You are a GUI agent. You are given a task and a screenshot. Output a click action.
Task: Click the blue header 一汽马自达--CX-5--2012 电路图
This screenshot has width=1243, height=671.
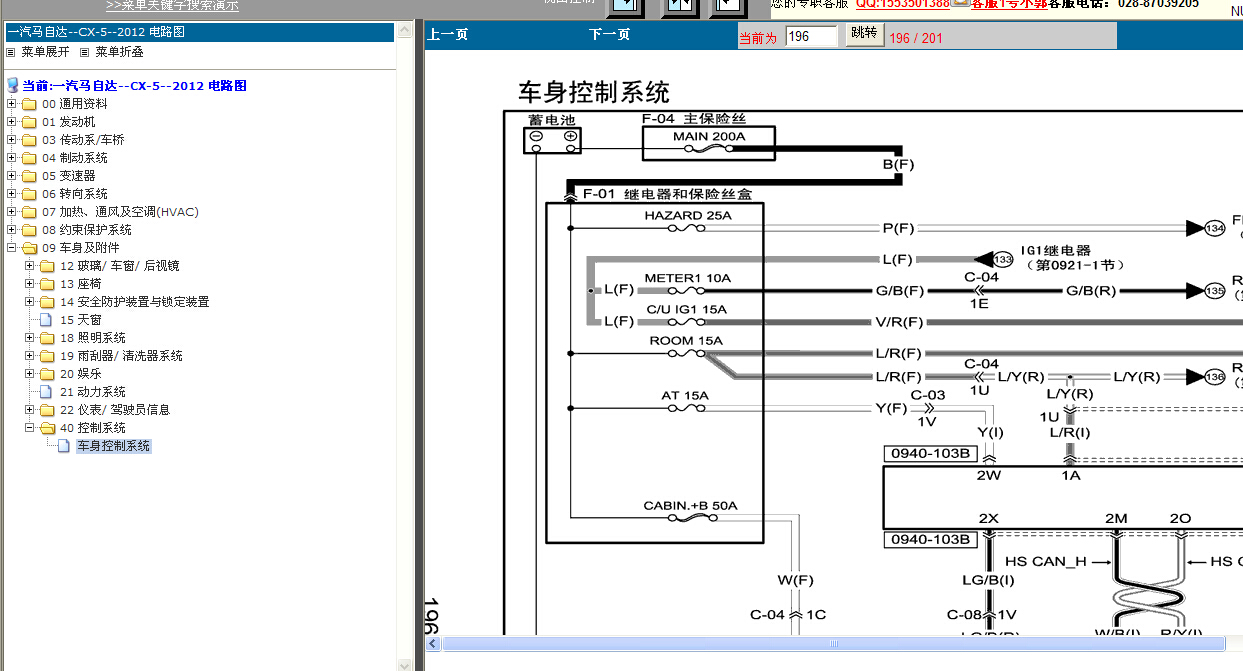pos(199,32)
